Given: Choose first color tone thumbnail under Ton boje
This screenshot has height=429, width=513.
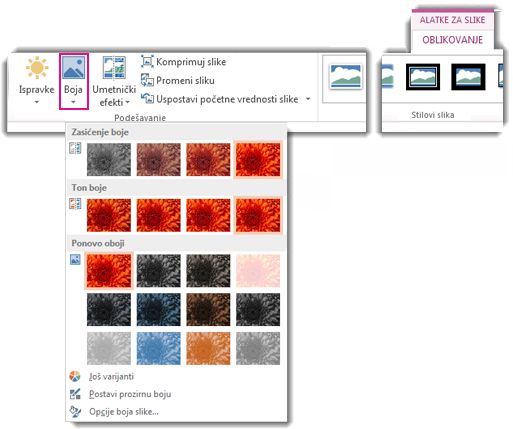Looking at the screenshot, I should point(109,215).
